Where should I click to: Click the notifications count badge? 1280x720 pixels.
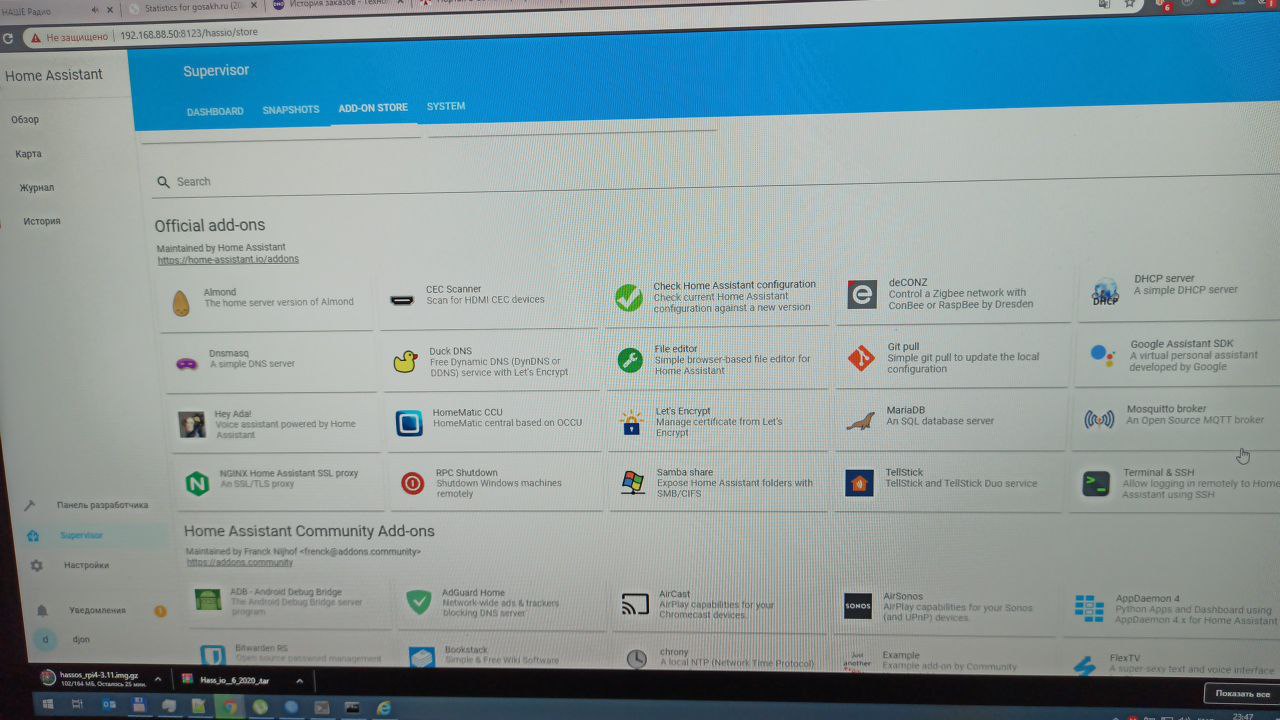click(x=160, y=611)
